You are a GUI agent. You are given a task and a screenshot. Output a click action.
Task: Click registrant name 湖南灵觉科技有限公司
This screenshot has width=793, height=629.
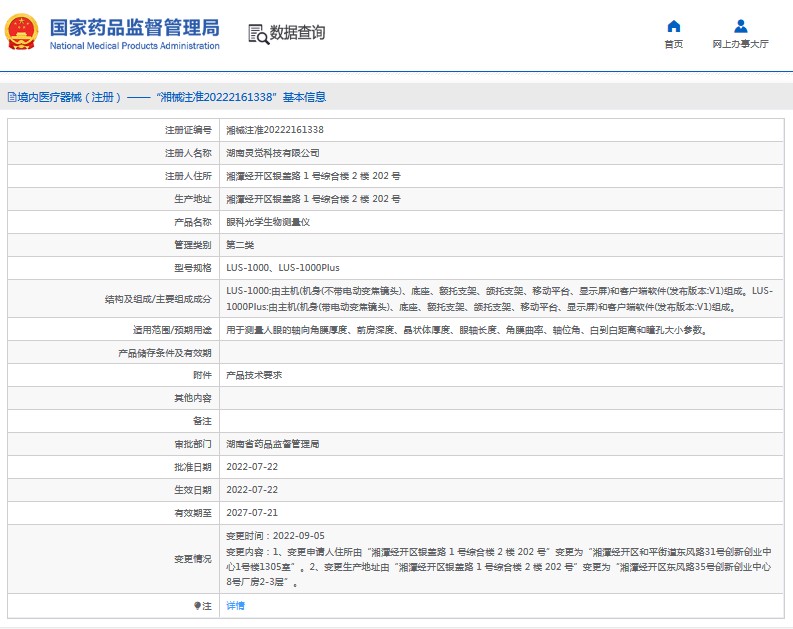(273, 153)
